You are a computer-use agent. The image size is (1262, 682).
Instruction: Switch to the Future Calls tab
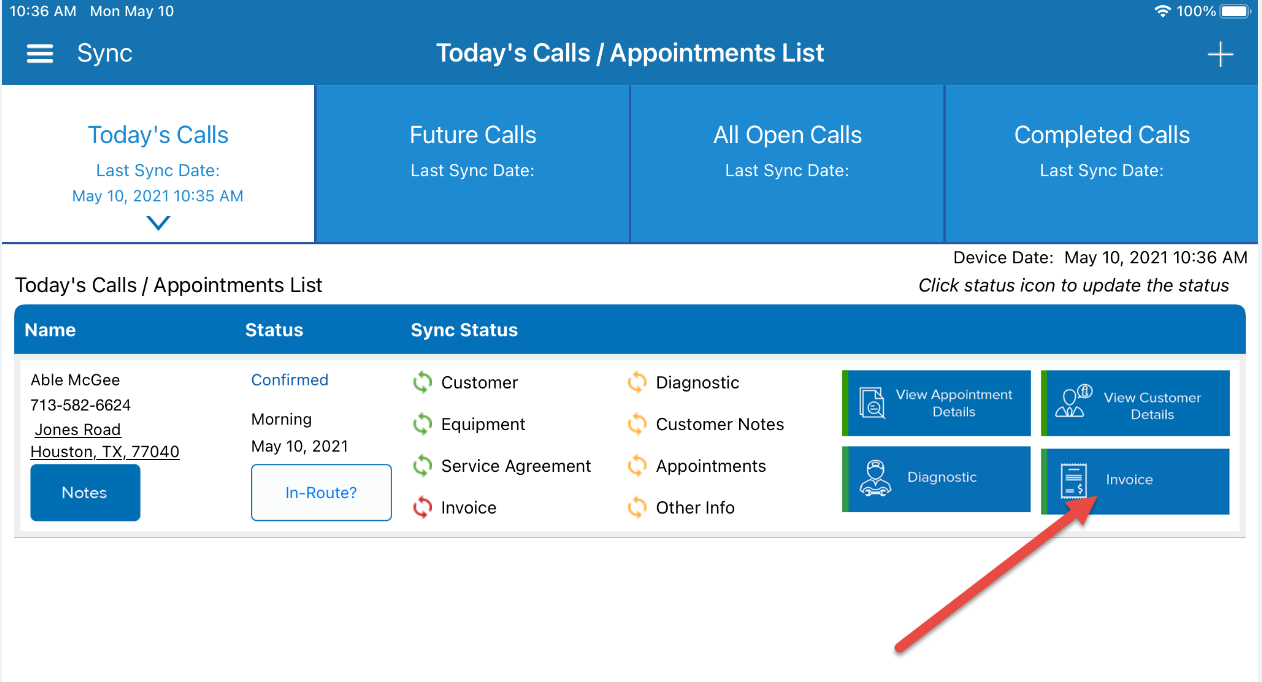[x=472, y=135]
